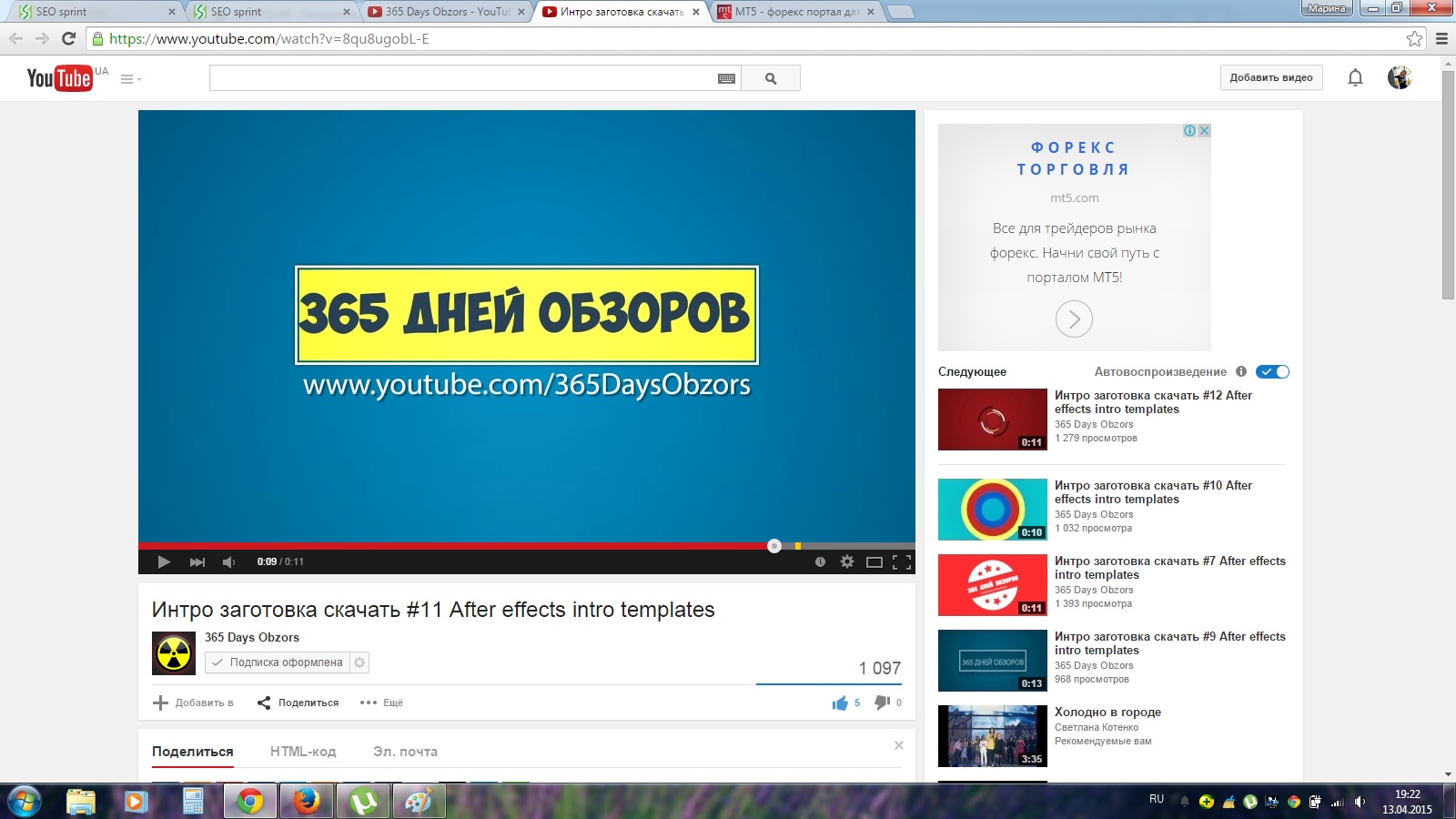The image size is (1456, 819).
Task: Open Интро заготовка скачать #9 video title
Action: click(x=1170, y=643)
